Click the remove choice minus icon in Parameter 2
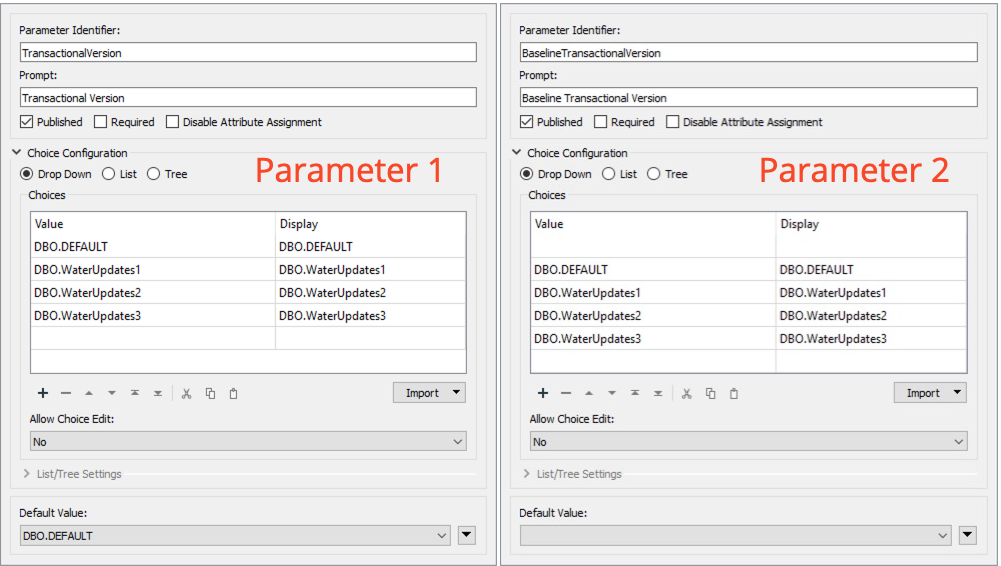Screen dimensions: 1001x566 click(x=566, y=393)
